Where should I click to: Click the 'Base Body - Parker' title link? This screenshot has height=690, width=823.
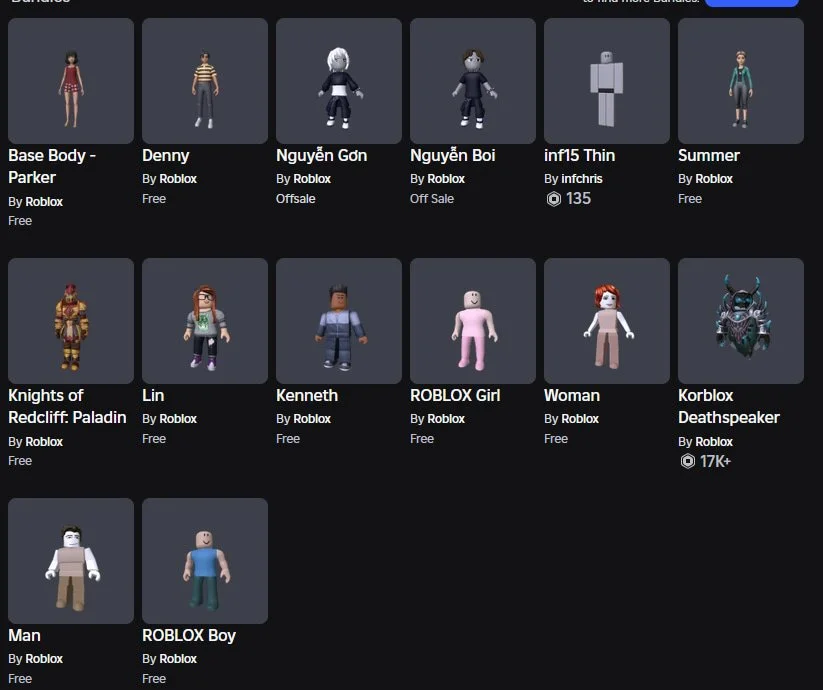click(52, 166)
